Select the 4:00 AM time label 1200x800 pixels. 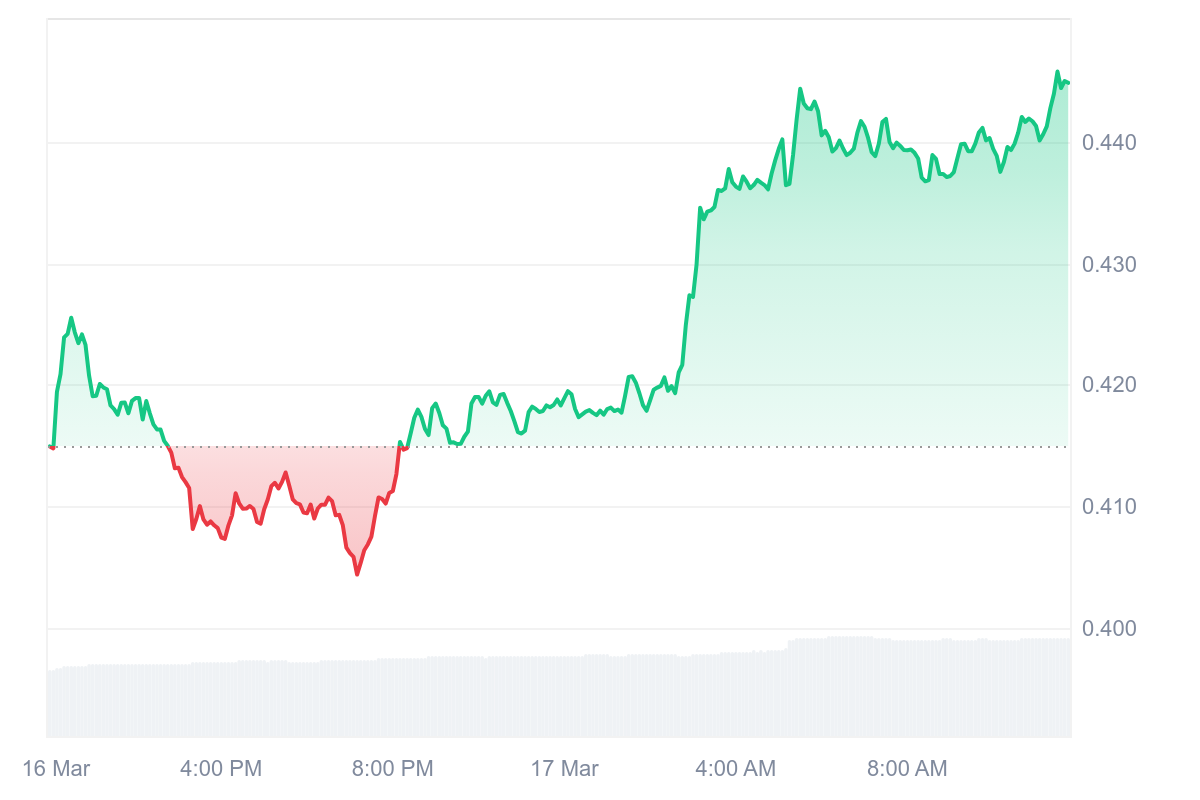[x=735, y=769]
